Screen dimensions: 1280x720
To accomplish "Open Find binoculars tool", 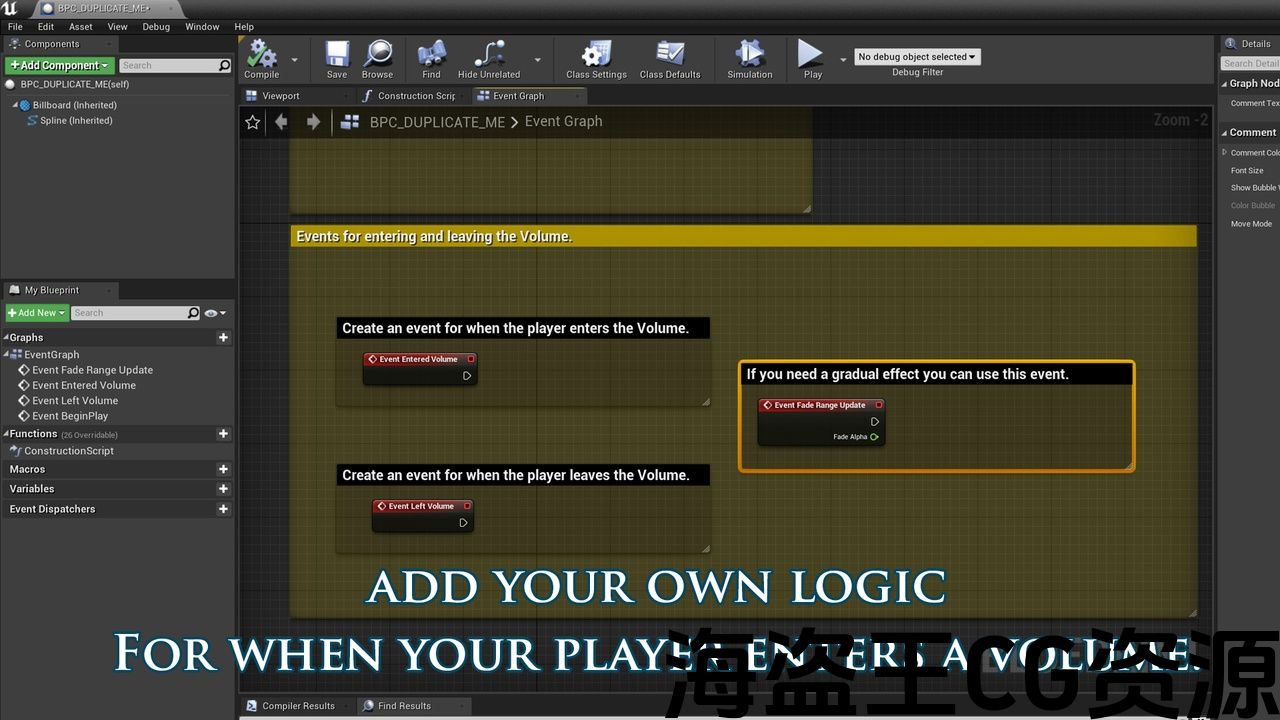I will click(431, 55).
